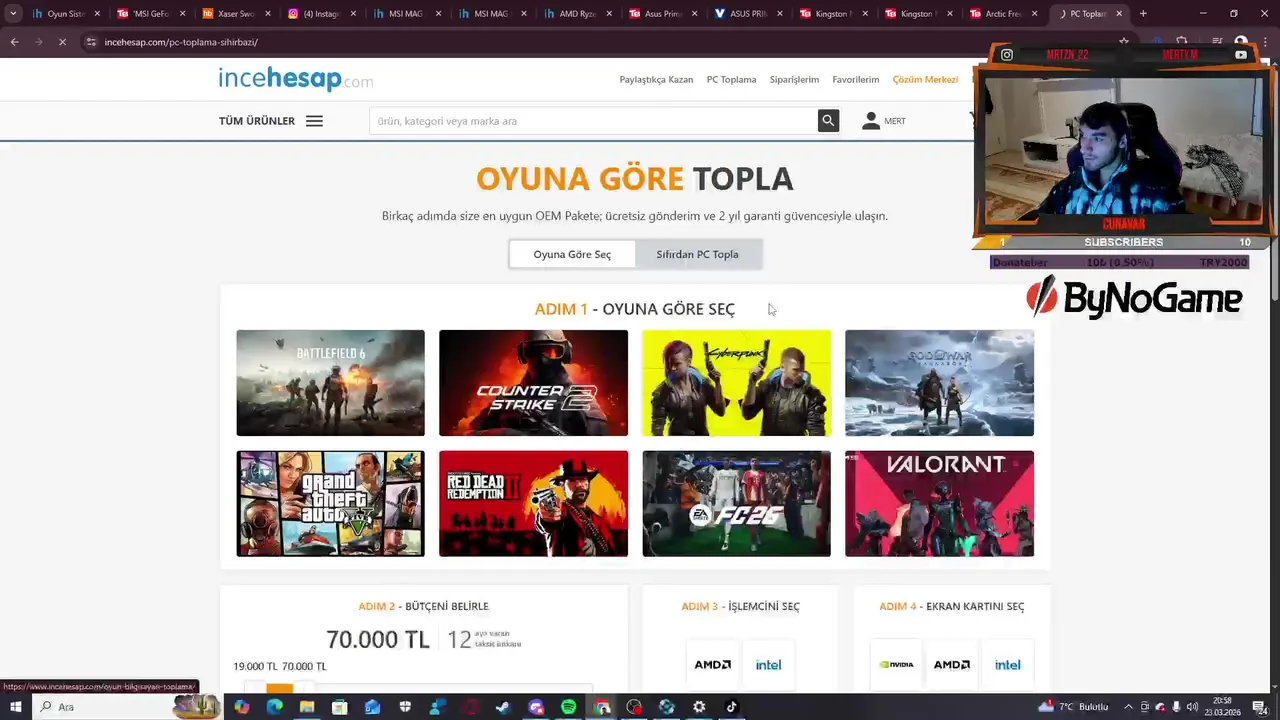1280x720 pixels.
Task: Click the product search input field
Action: click(x=593, y=121)
